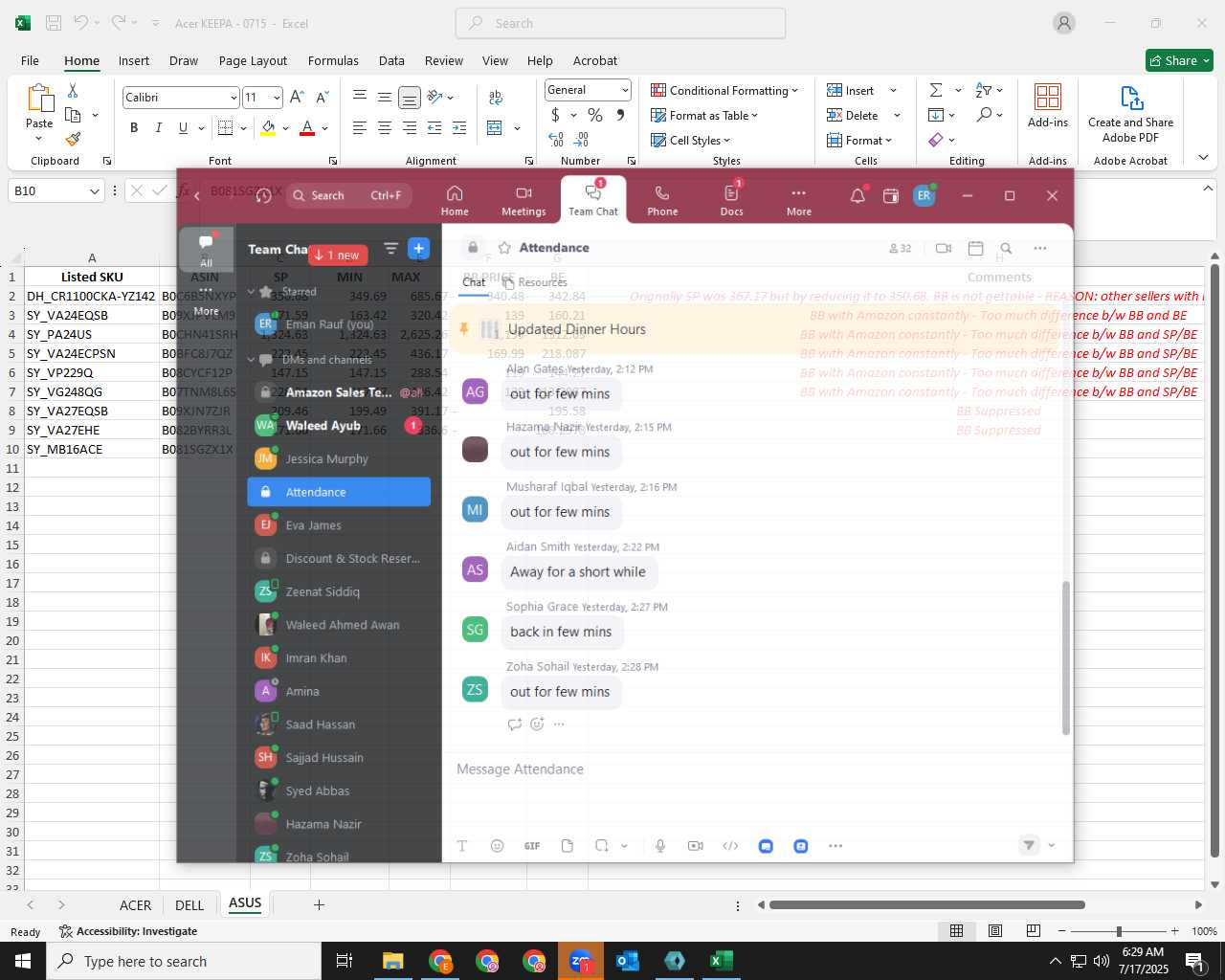Click the Excel Share button
This screenshot has width=1225, height=980.
click(x=1179, y=60)
